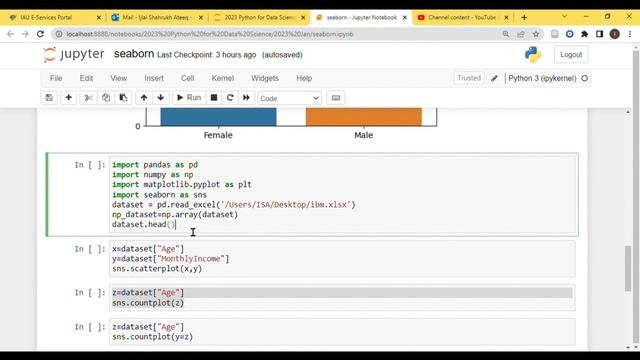The height and width of the screenshot is (360, 640).
Task: Open the File menu
Action: 56,78
